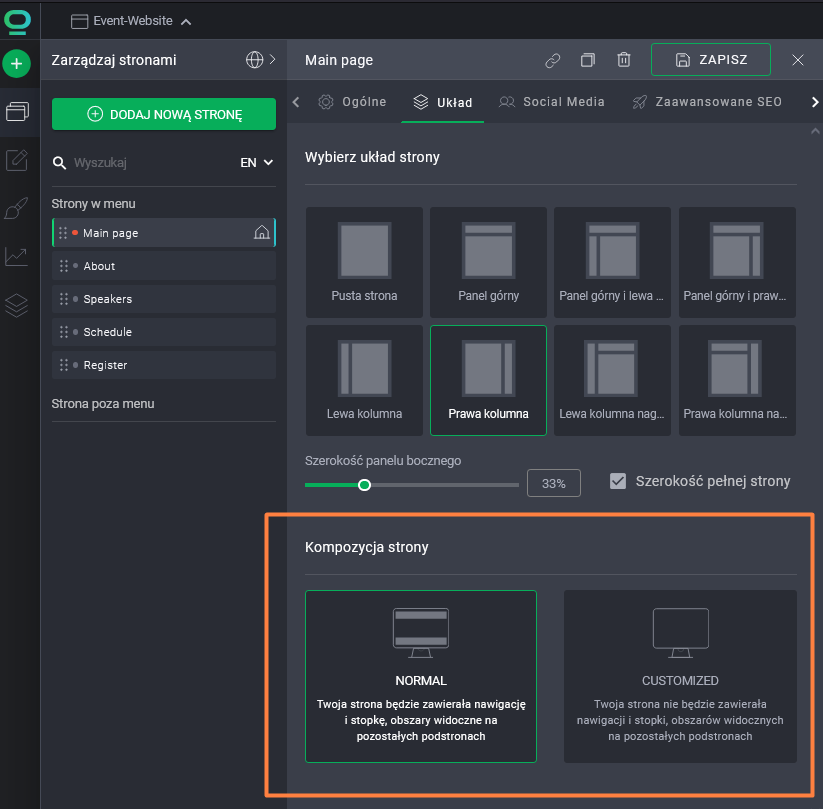Open the statistics chart icon in sidebar

pyautogui.click(x=17, y=257)
